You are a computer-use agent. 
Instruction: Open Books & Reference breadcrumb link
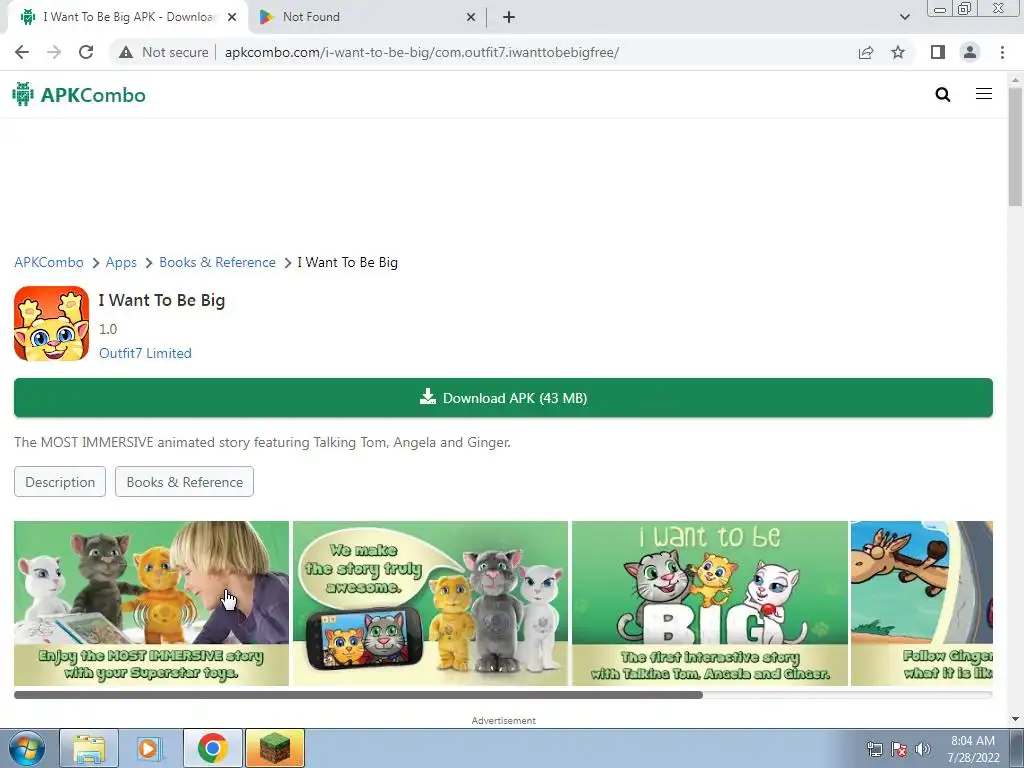pos(217,263)
